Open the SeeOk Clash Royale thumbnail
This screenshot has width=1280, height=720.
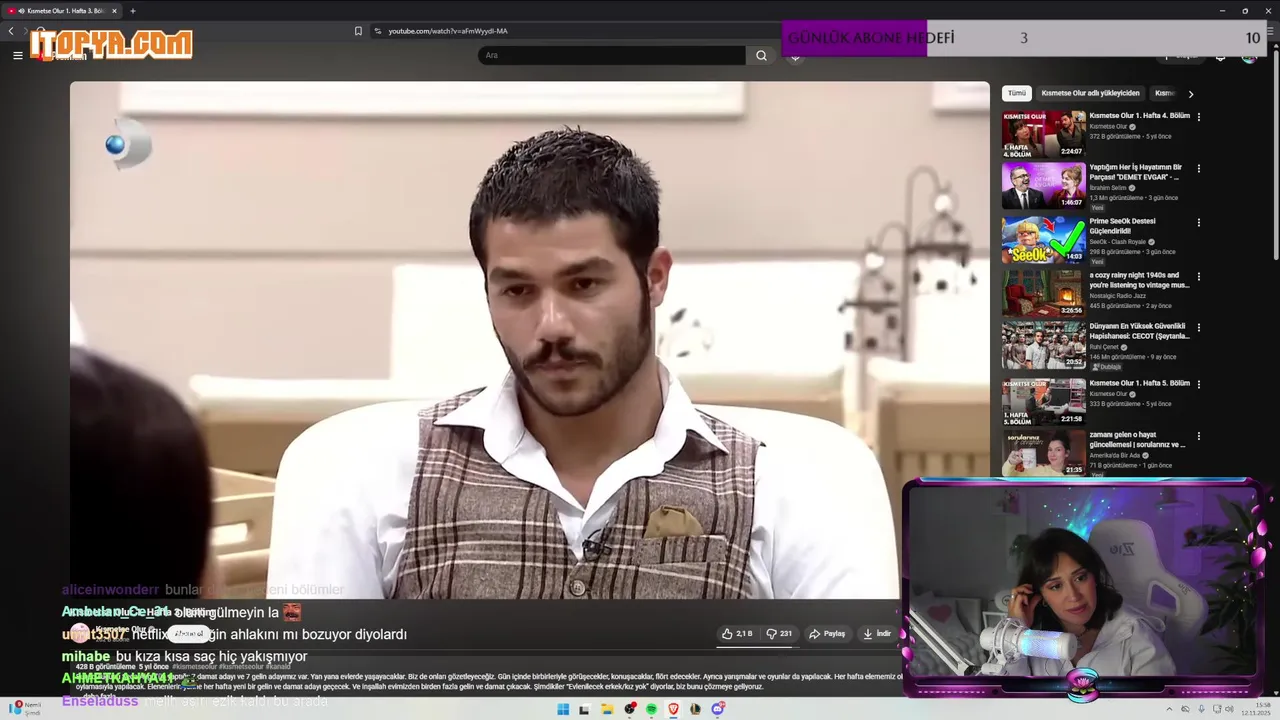(1044, 240)
